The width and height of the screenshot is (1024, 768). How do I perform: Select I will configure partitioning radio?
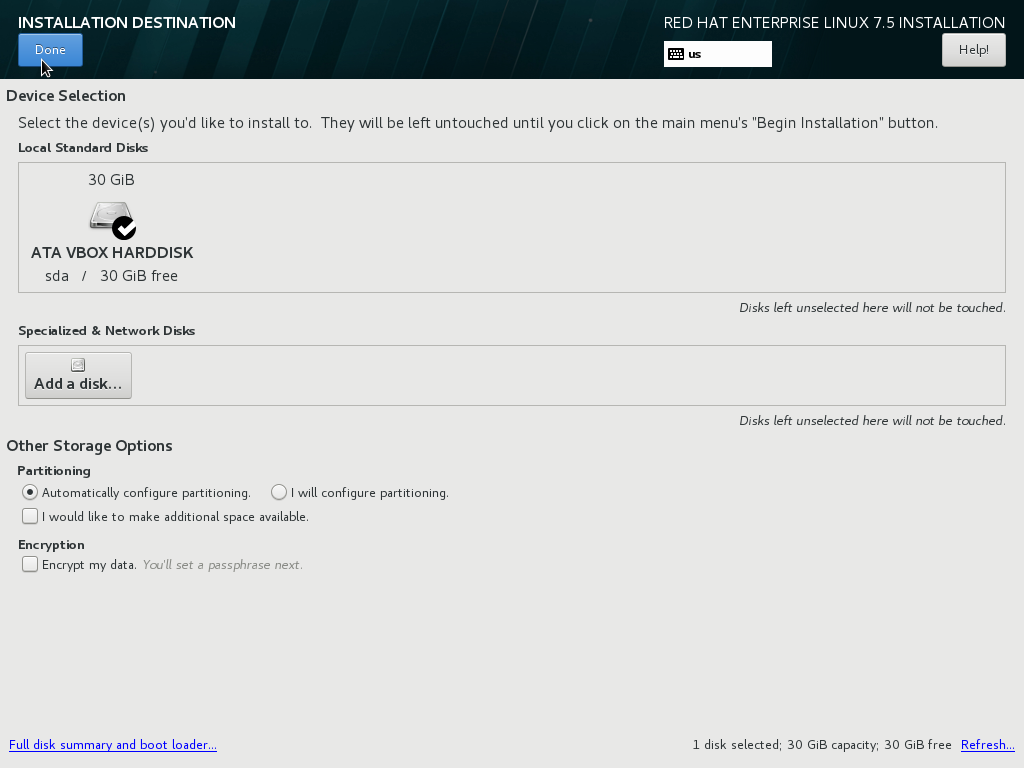tap(279, 492)
